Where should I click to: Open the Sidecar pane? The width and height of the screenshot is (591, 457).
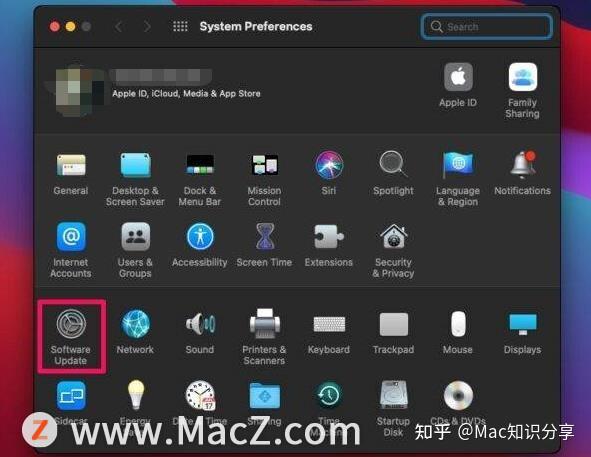(x=71, y=396)
